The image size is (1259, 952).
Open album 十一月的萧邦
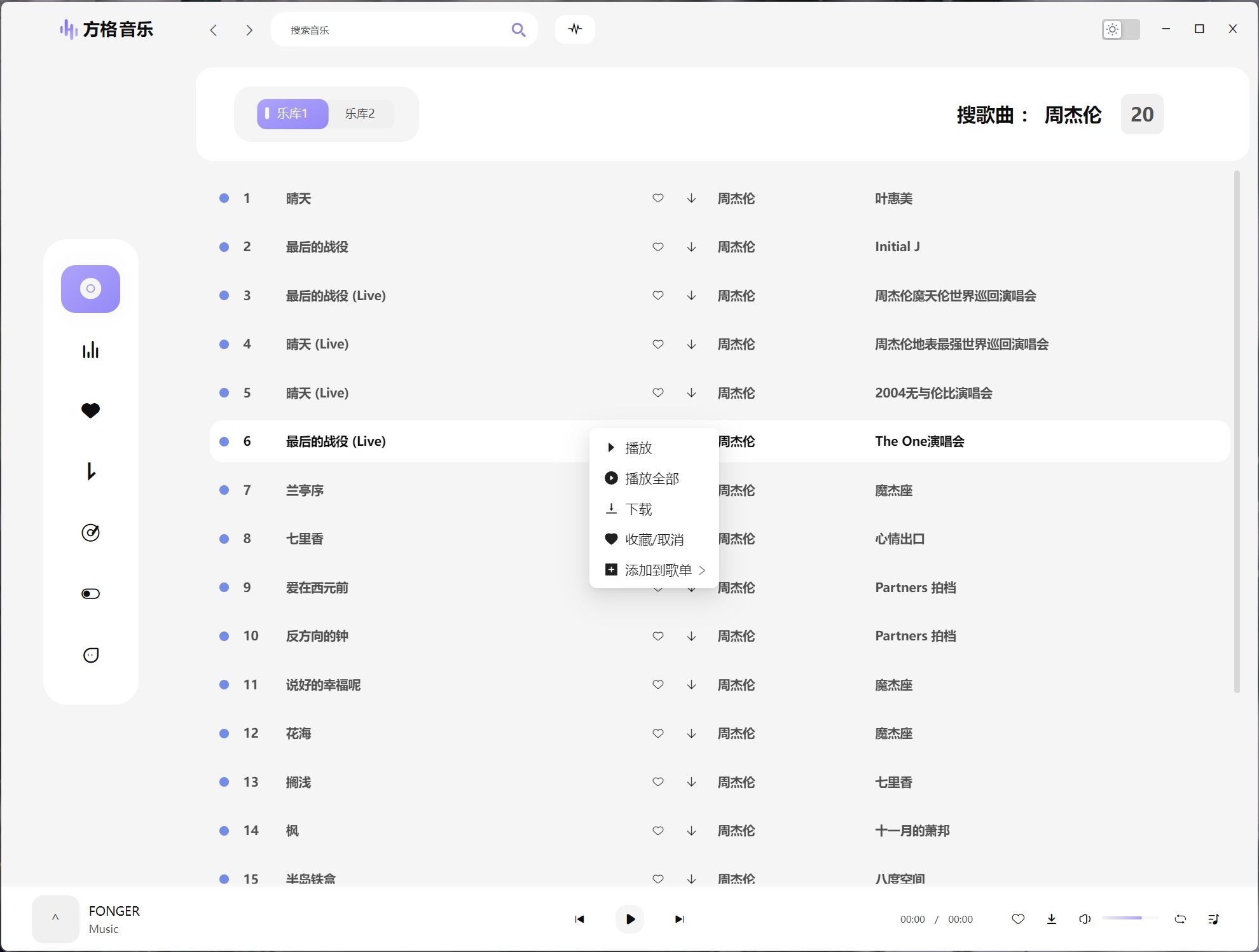[912, 831]
